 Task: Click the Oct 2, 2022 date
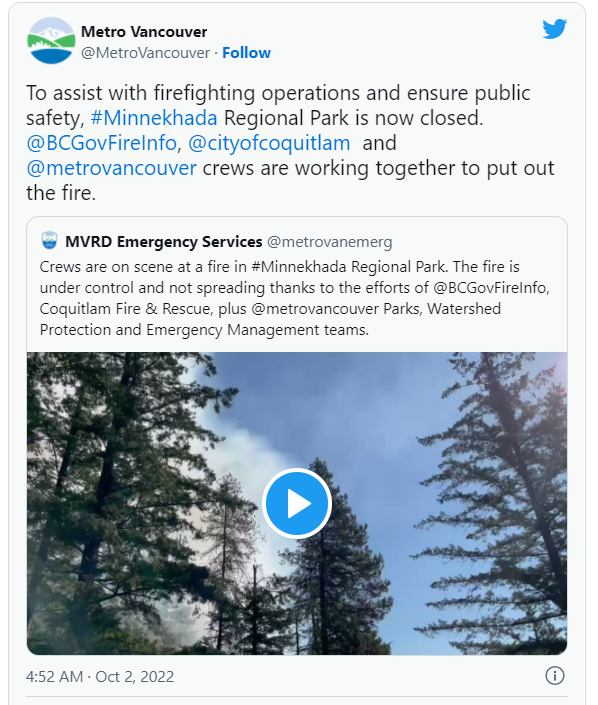(x=134, y=677)
